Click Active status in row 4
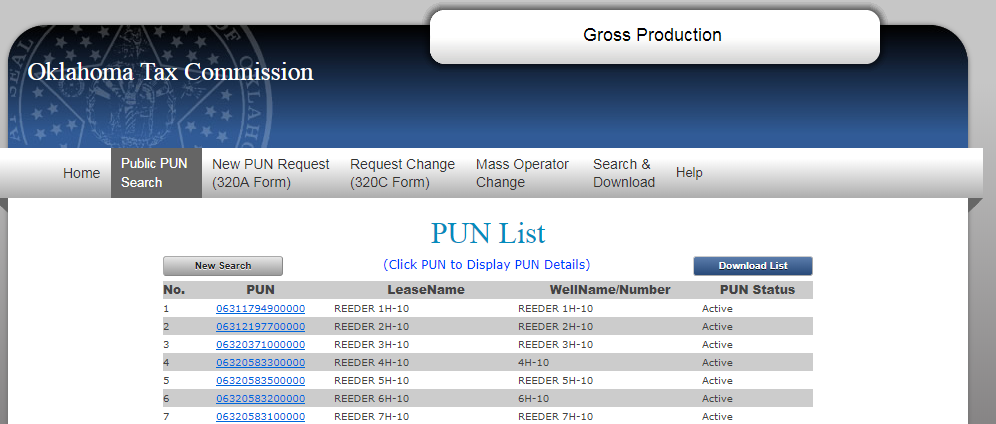This screenshot has width=996, height=424. coord(717,362)
